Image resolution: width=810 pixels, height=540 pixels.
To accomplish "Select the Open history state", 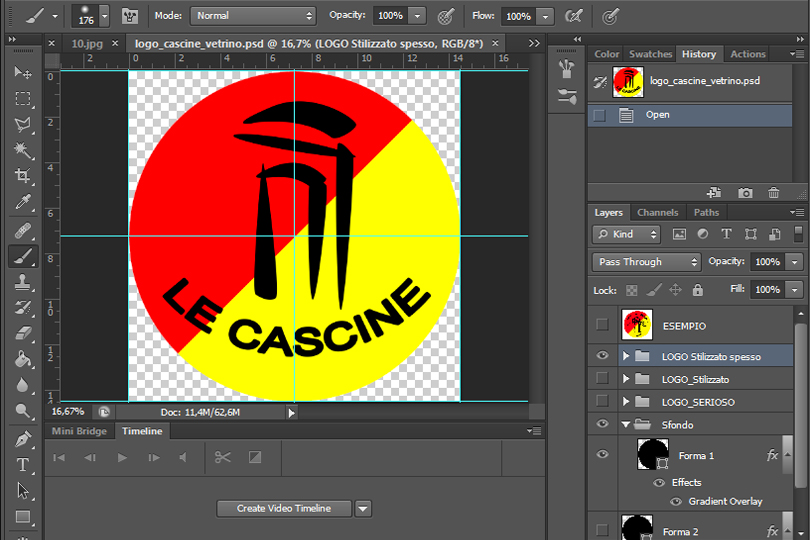I will [690, 115].
